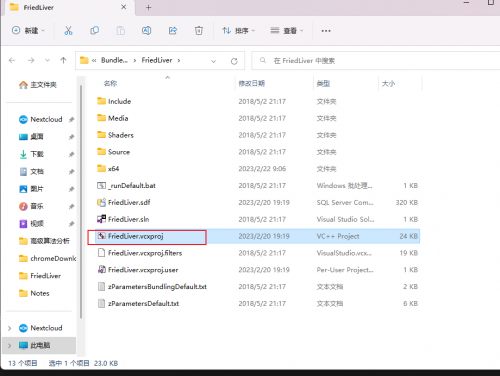The image size is (500, 376).
Task: Click the FriedLiver breadcrumb segment
Action: (x=157, y=60)
